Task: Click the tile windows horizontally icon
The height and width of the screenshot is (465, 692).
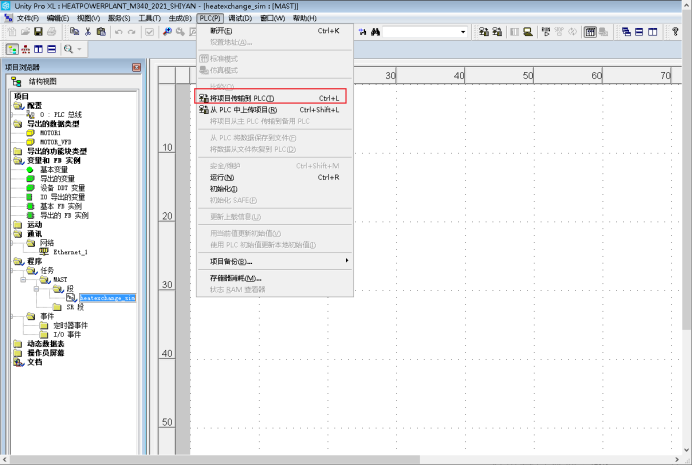Action: (x=641, y=32)
